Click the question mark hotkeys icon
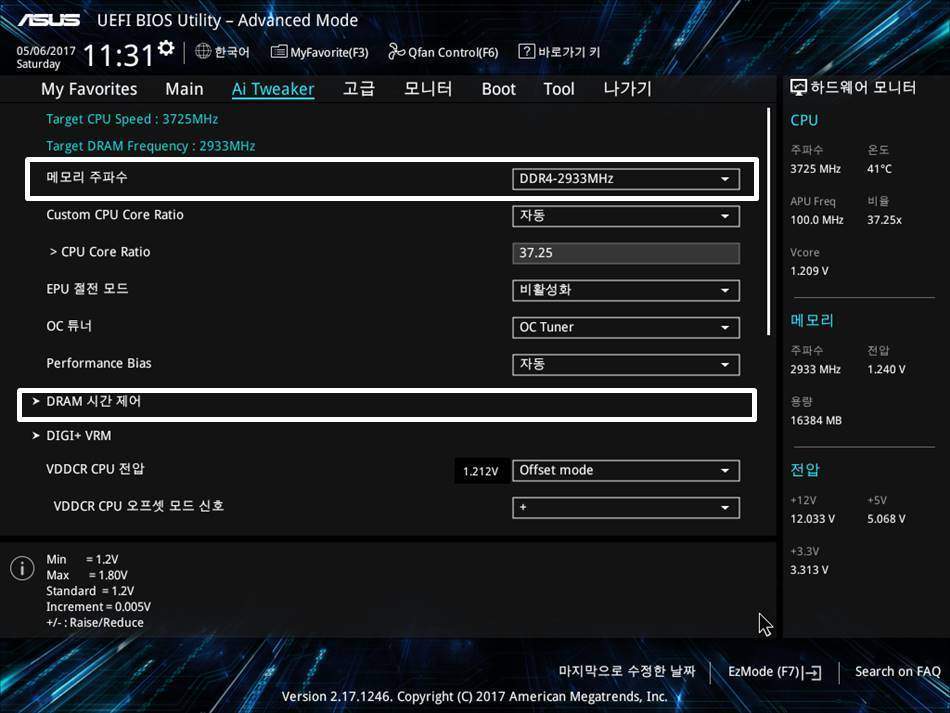950x713 pixels. (x=526, y=51)
